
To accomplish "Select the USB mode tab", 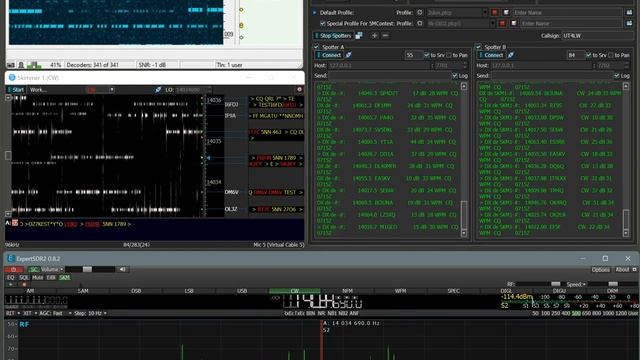I will pyautogui.click(x=242, y=291).
